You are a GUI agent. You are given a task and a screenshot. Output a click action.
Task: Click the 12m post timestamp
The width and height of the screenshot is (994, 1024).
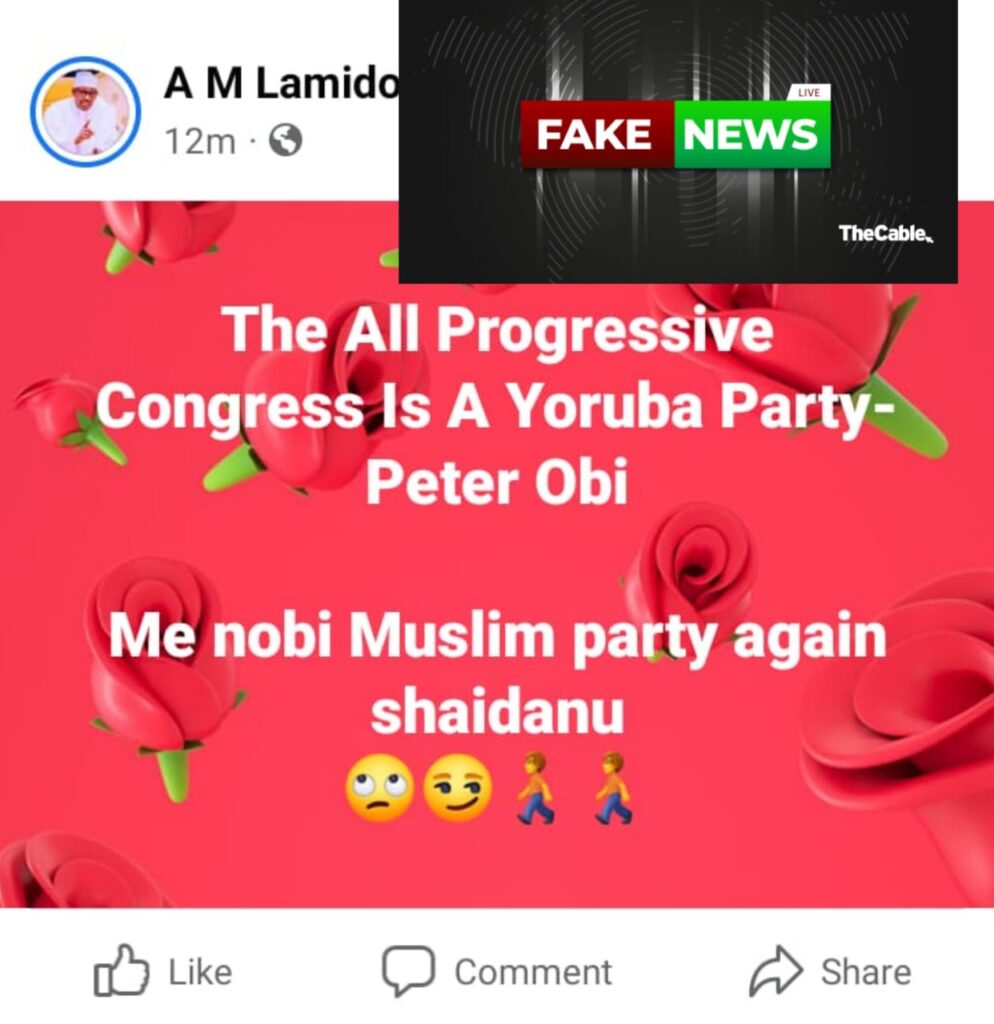click(x=200, y=141)
